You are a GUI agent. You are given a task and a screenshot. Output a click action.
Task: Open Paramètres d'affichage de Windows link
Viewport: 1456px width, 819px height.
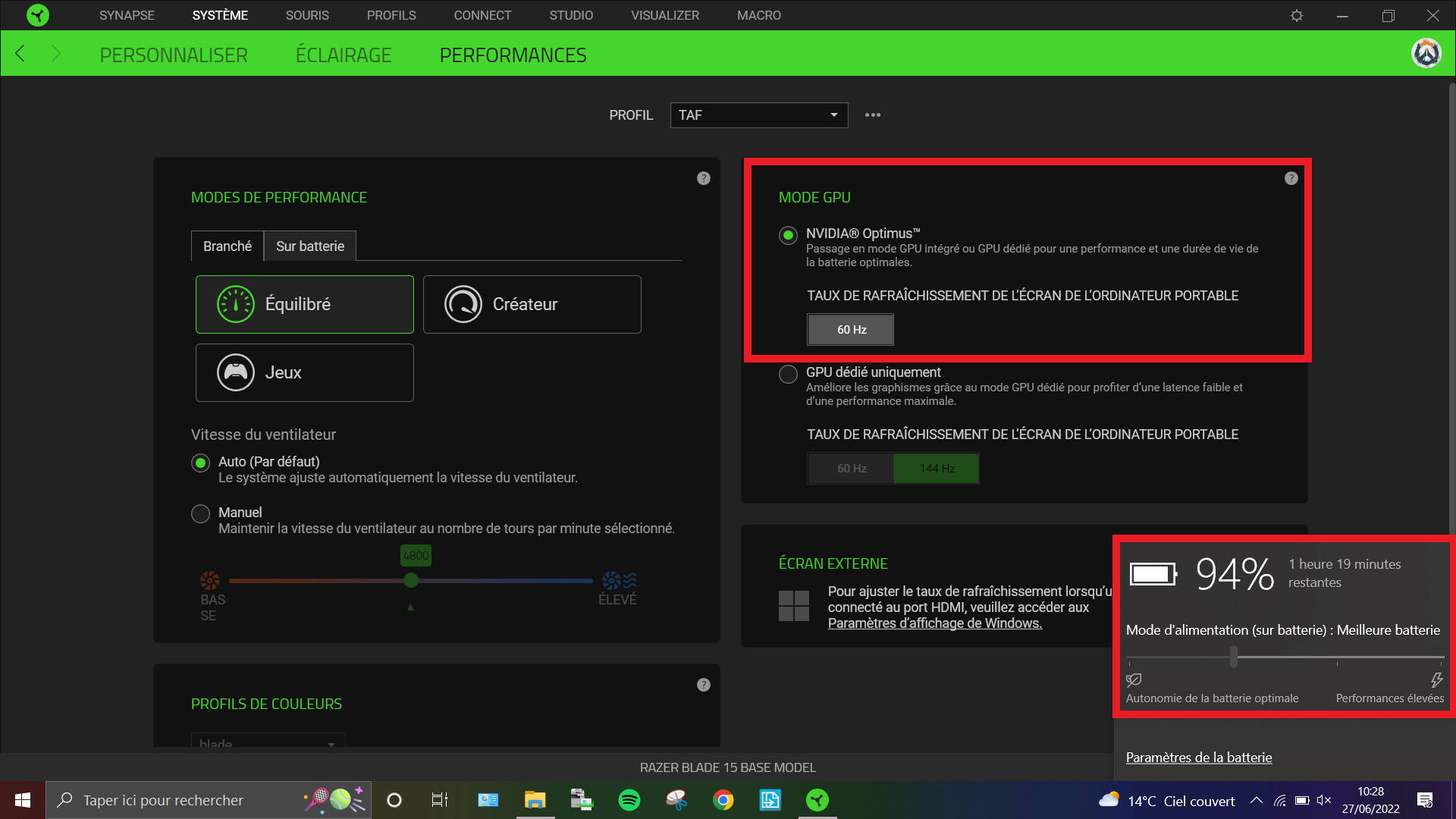[x=935, y=623]
